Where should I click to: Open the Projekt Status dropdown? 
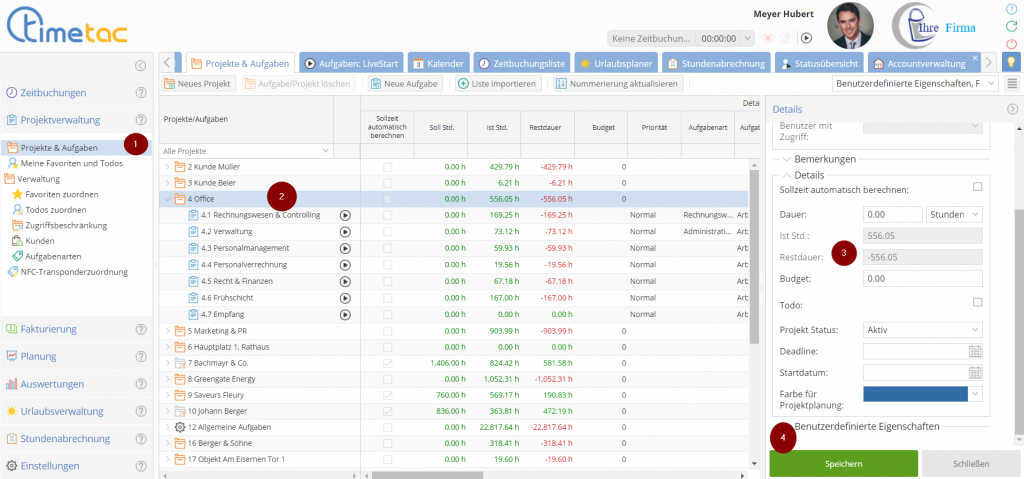pyautogui.click(x=923, y=330)
